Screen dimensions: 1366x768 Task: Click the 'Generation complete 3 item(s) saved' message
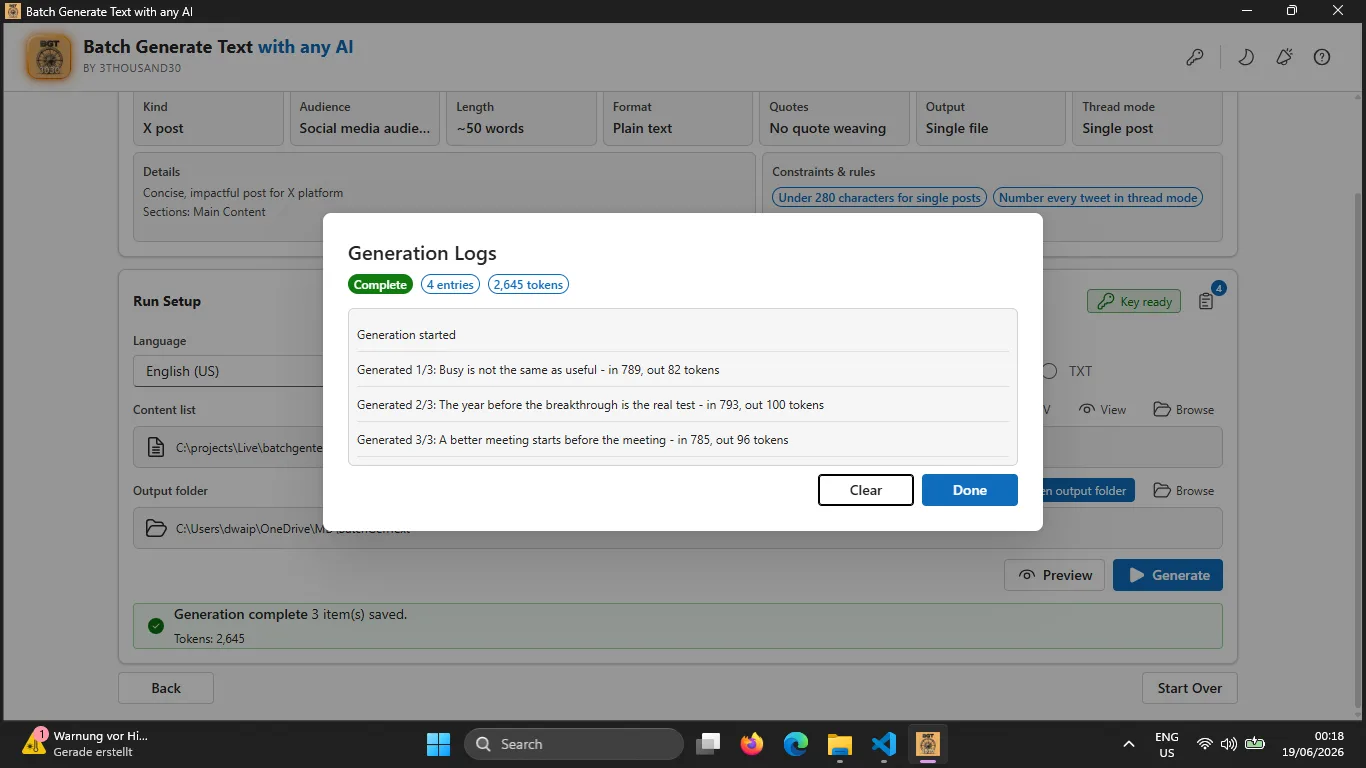coord(290,615)
